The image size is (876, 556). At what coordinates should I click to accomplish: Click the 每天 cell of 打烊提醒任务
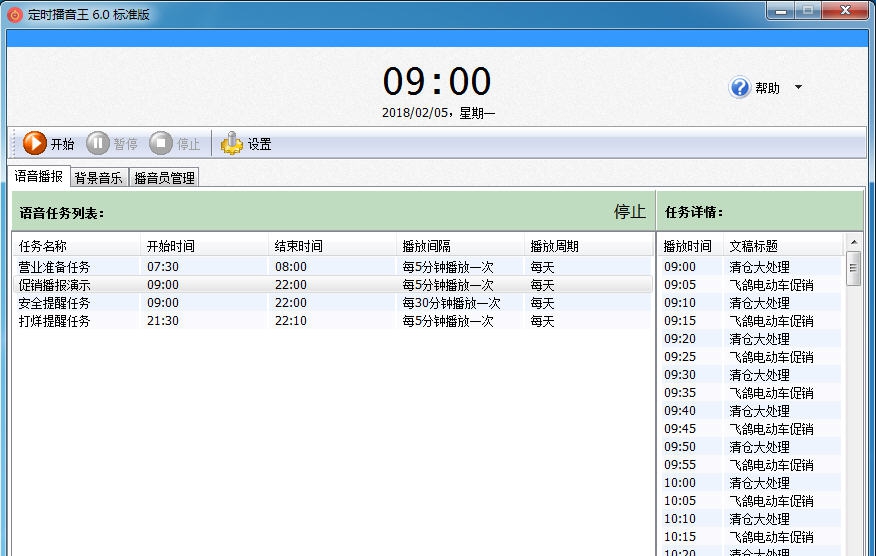542,320
